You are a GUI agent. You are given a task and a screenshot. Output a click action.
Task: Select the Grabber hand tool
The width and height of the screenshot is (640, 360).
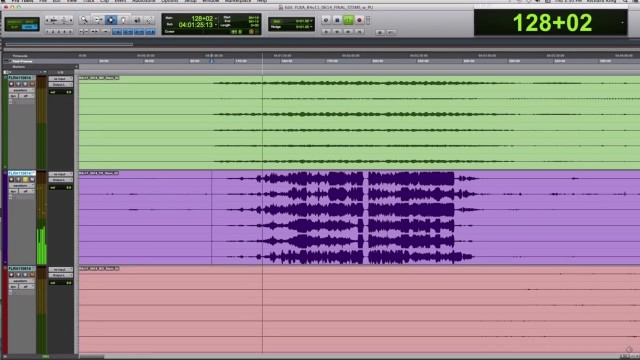(123, 20)
